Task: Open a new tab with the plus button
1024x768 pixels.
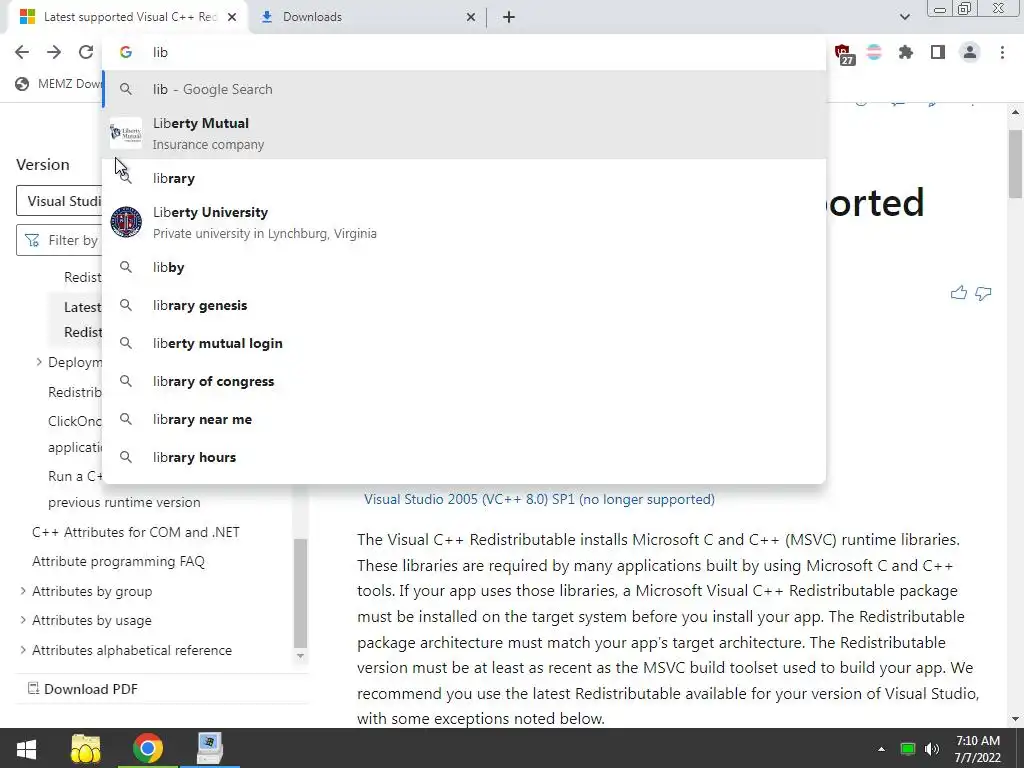Action: (509, 17)
